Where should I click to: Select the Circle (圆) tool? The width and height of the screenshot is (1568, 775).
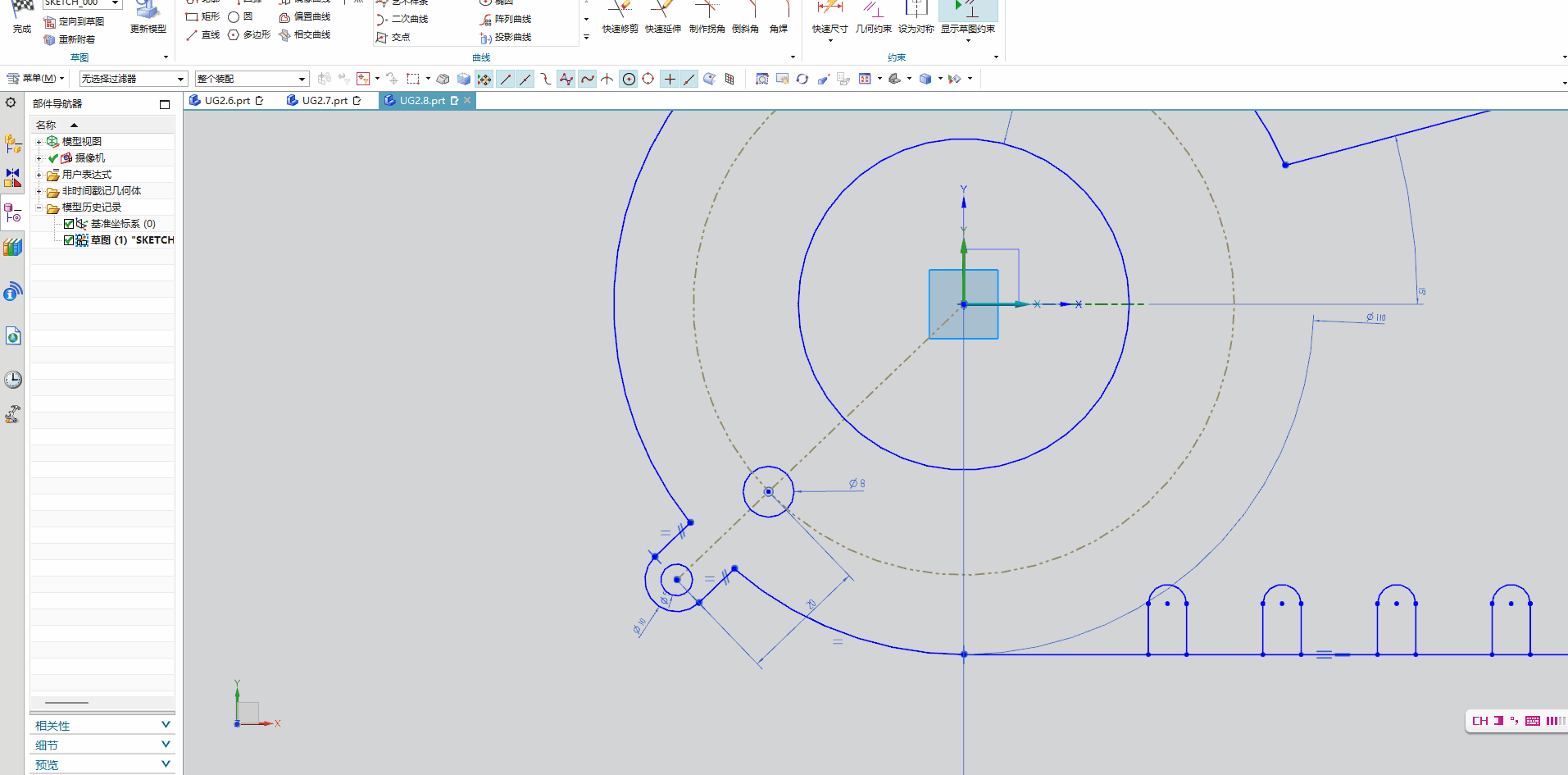click(x=240, y=16)
